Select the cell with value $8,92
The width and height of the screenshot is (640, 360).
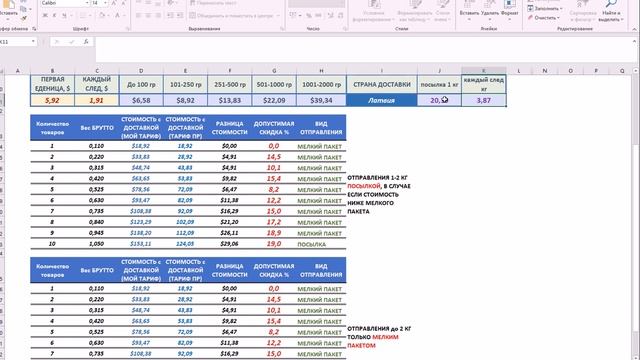[x=185, y=100]
